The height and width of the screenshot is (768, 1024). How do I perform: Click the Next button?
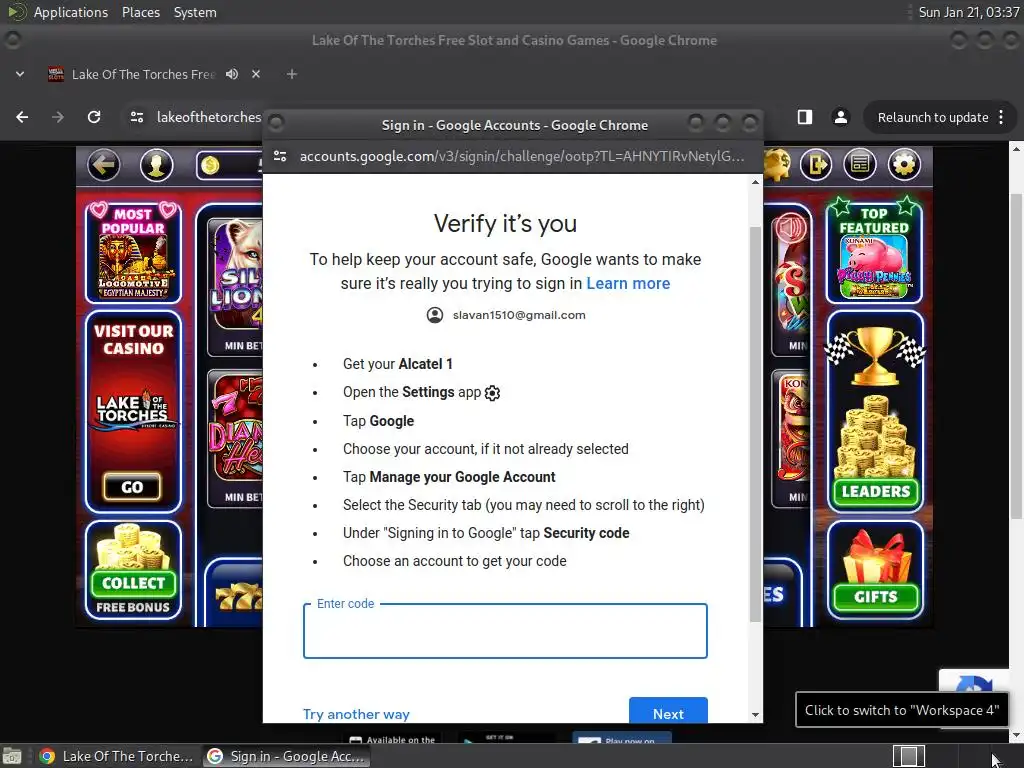668,711
